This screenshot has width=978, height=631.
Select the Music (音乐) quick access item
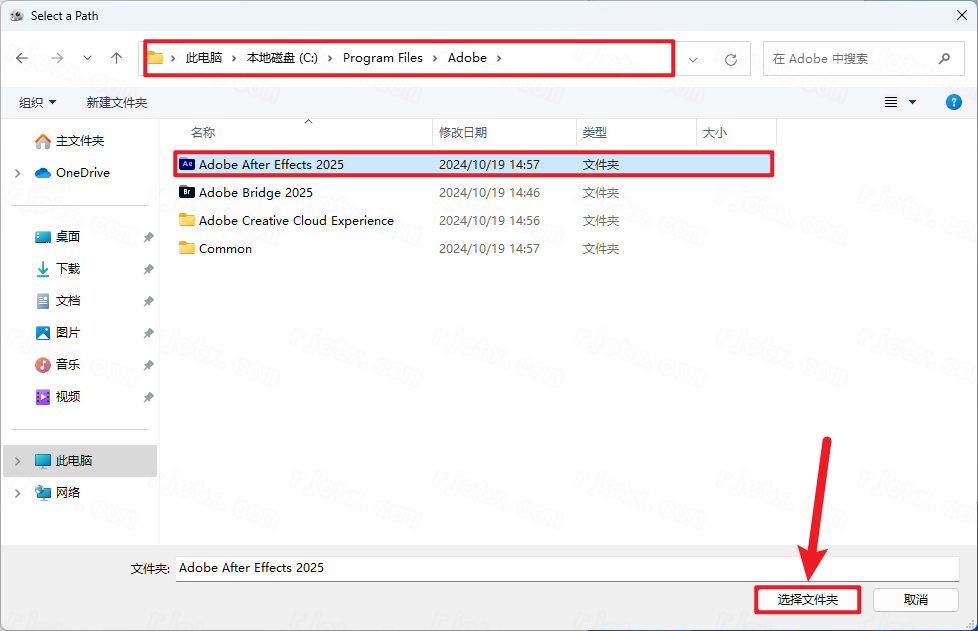tap(67, 365)
